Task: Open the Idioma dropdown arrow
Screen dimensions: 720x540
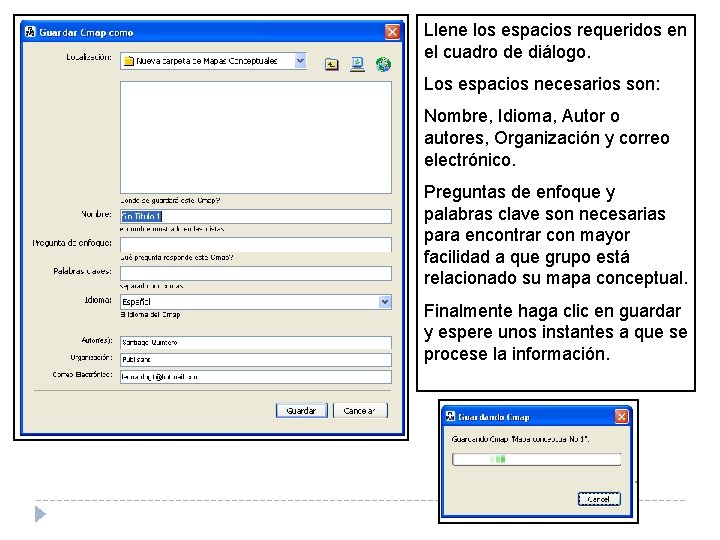Action: pyautogui.click(x=385, y=302)
